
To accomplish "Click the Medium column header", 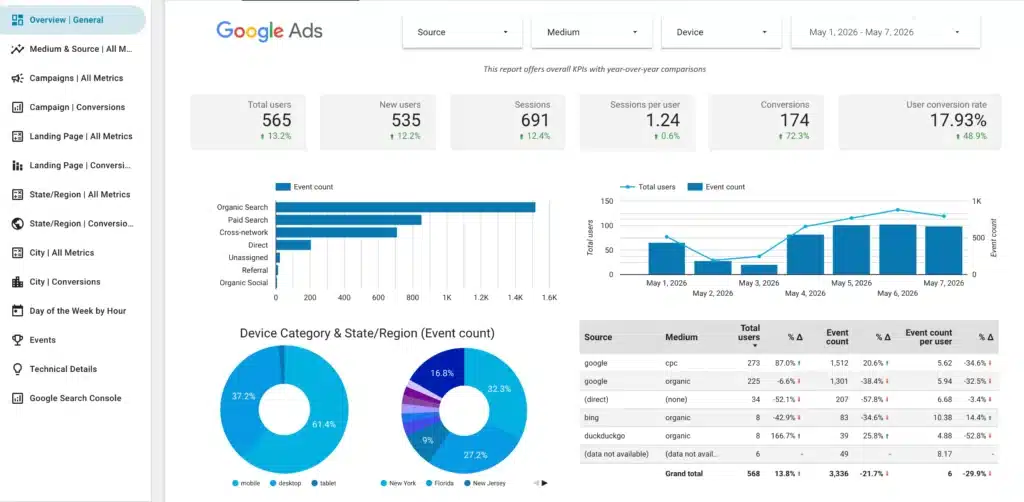I will 681,337.
